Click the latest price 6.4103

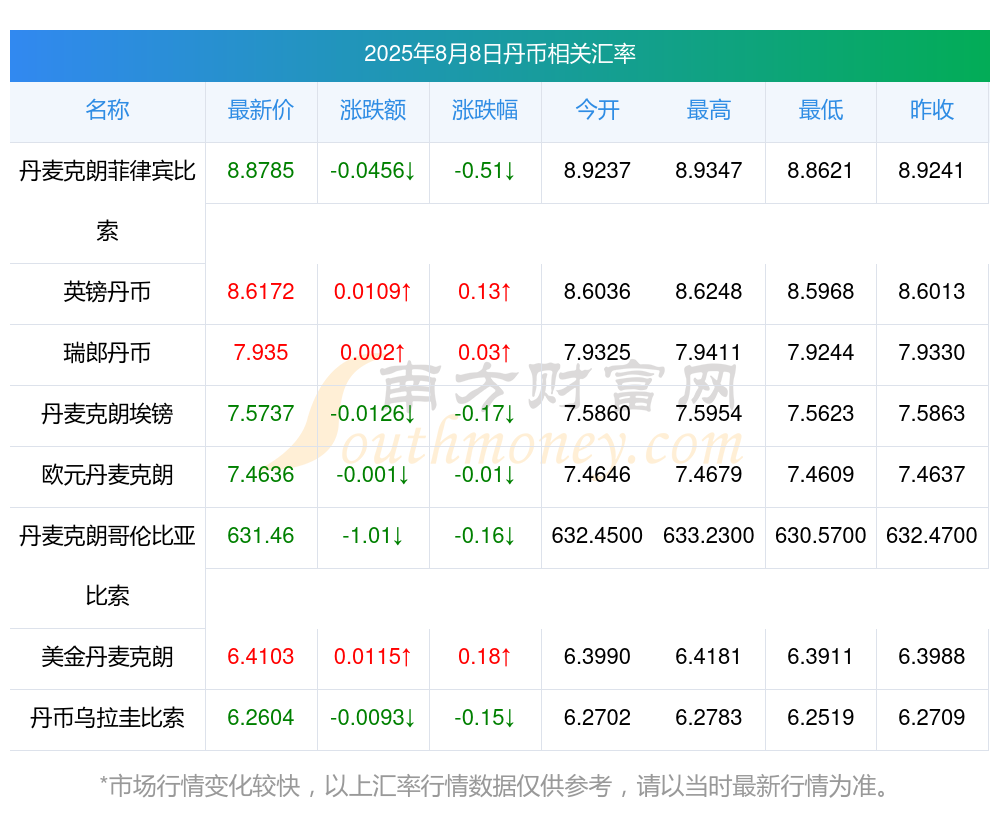[x=261, y=657]
